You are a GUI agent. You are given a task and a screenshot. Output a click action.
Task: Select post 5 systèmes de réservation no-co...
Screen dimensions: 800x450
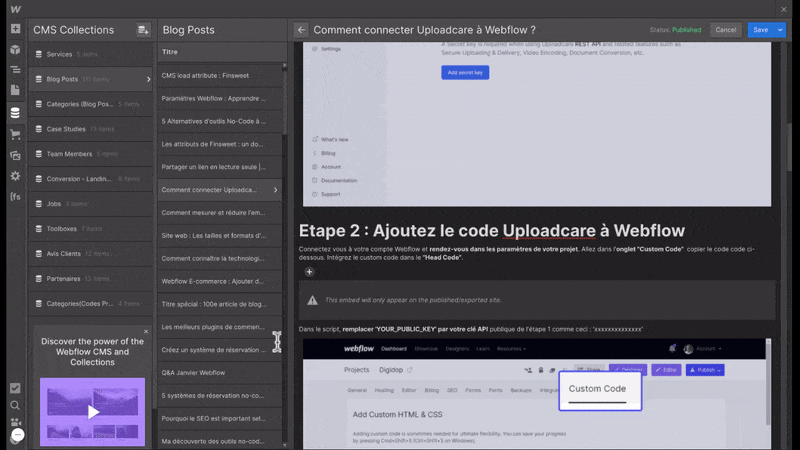point(220,395)
